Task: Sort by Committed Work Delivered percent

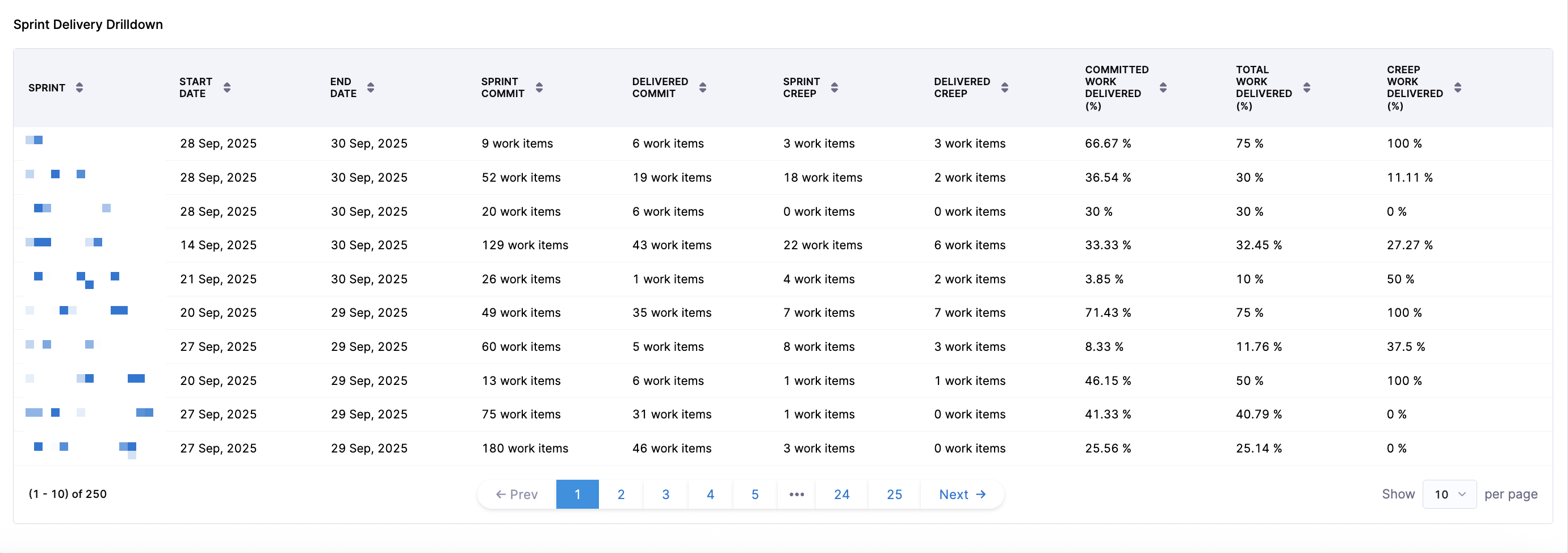Action: (1163, 87)
